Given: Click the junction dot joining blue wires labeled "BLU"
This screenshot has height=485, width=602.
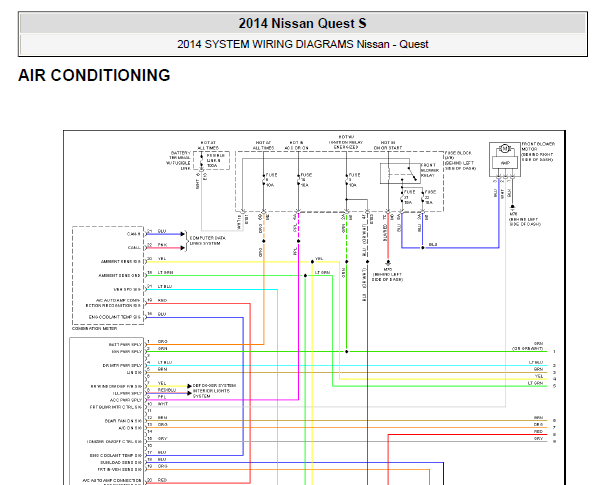Looking at the screenshot, I should point(423,248).
